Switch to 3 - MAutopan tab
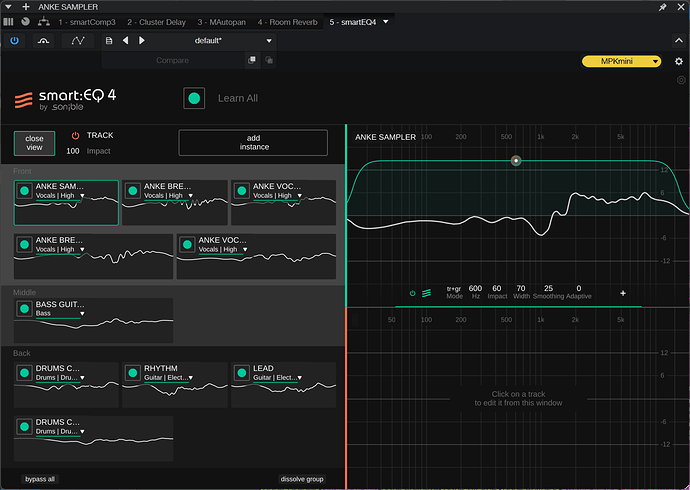 pyautogui.click(x=221, y=22)
